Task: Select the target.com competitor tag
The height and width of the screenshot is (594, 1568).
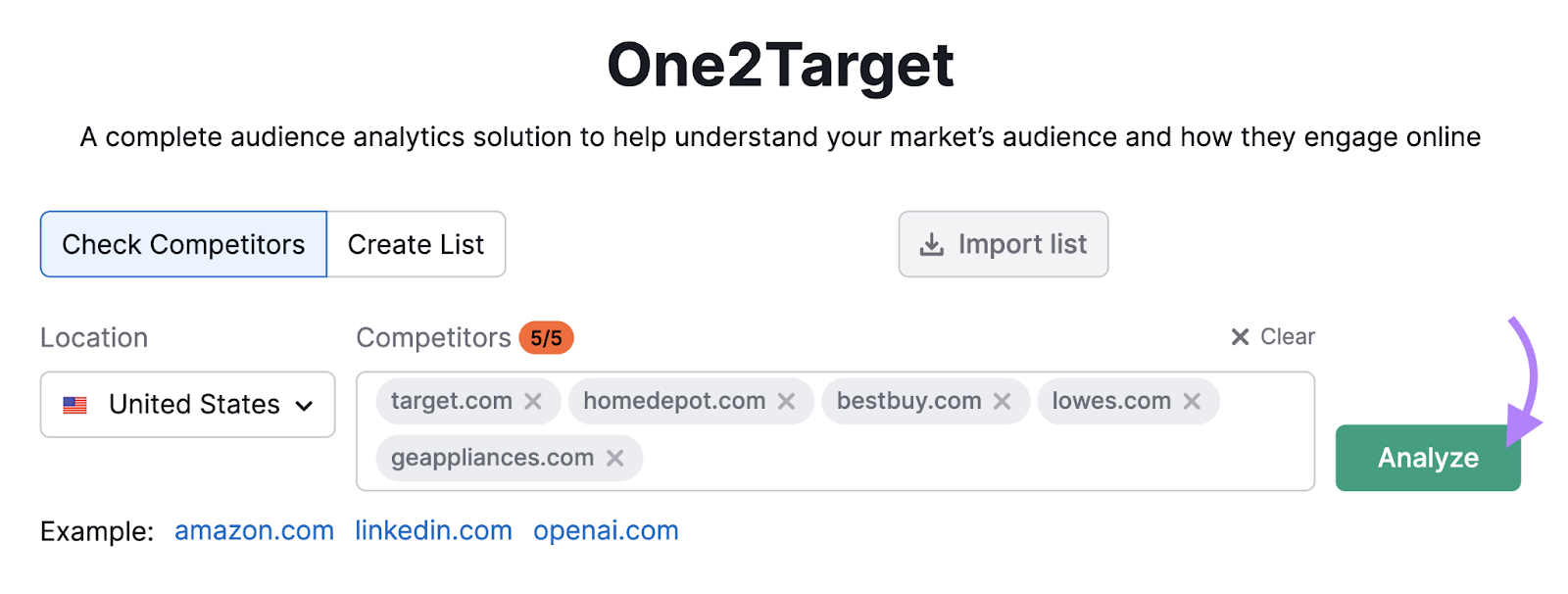Action: click(451, 400)
